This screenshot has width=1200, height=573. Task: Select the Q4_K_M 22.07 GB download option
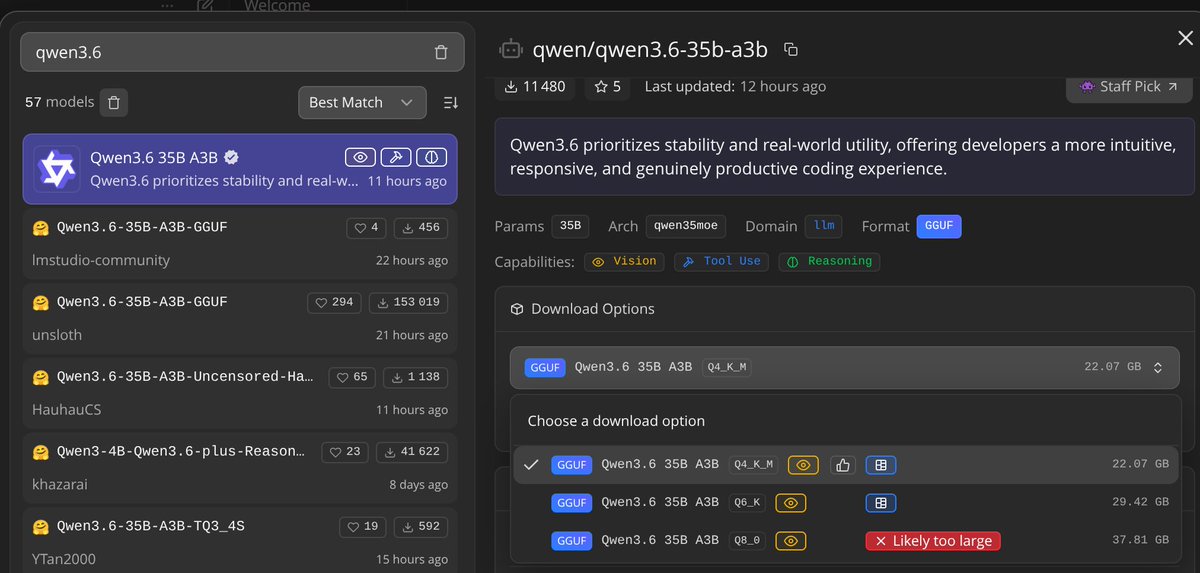pos(847,465)
